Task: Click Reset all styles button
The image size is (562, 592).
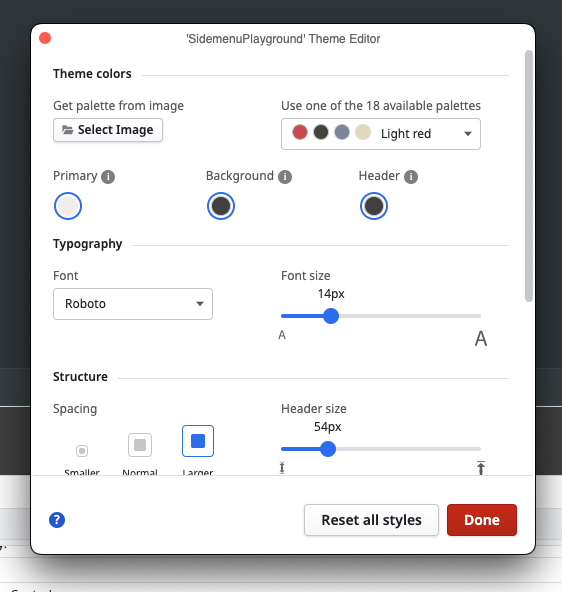Action: [x=371, y=520]
